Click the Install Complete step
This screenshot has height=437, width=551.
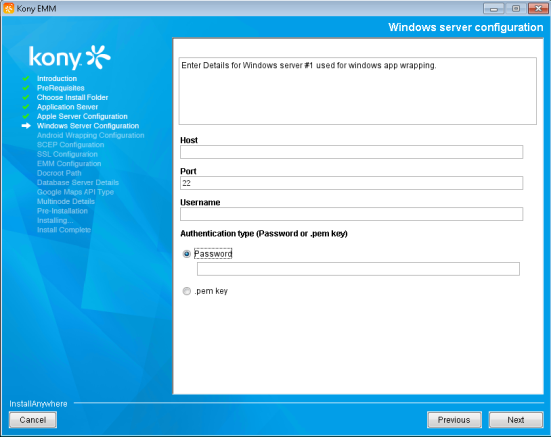click(x=64, y=230)
